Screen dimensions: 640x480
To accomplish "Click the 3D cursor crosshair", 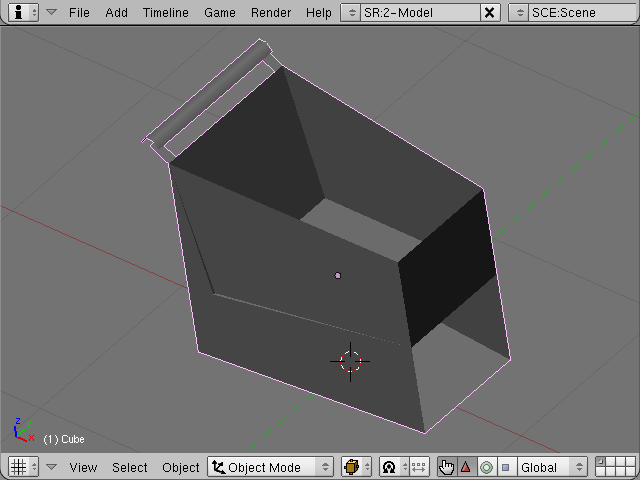I will [x=351, y=362].
